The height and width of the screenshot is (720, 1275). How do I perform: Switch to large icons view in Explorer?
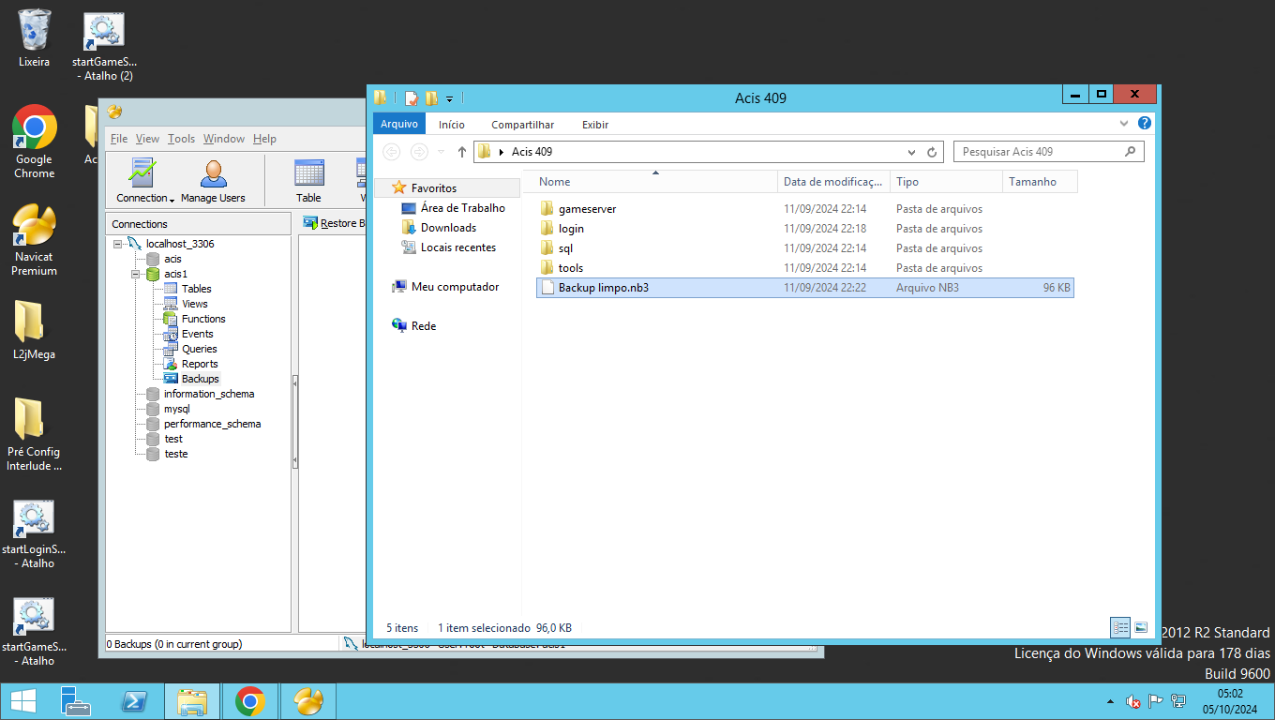coord(1140,628)
